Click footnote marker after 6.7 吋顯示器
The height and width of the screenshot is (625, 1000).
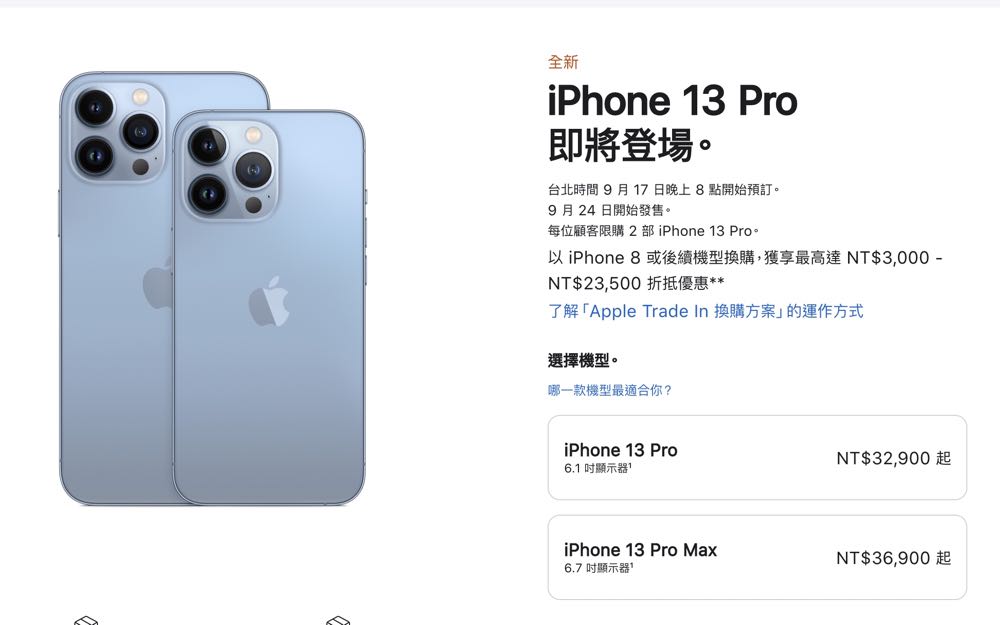pos(631,565)
